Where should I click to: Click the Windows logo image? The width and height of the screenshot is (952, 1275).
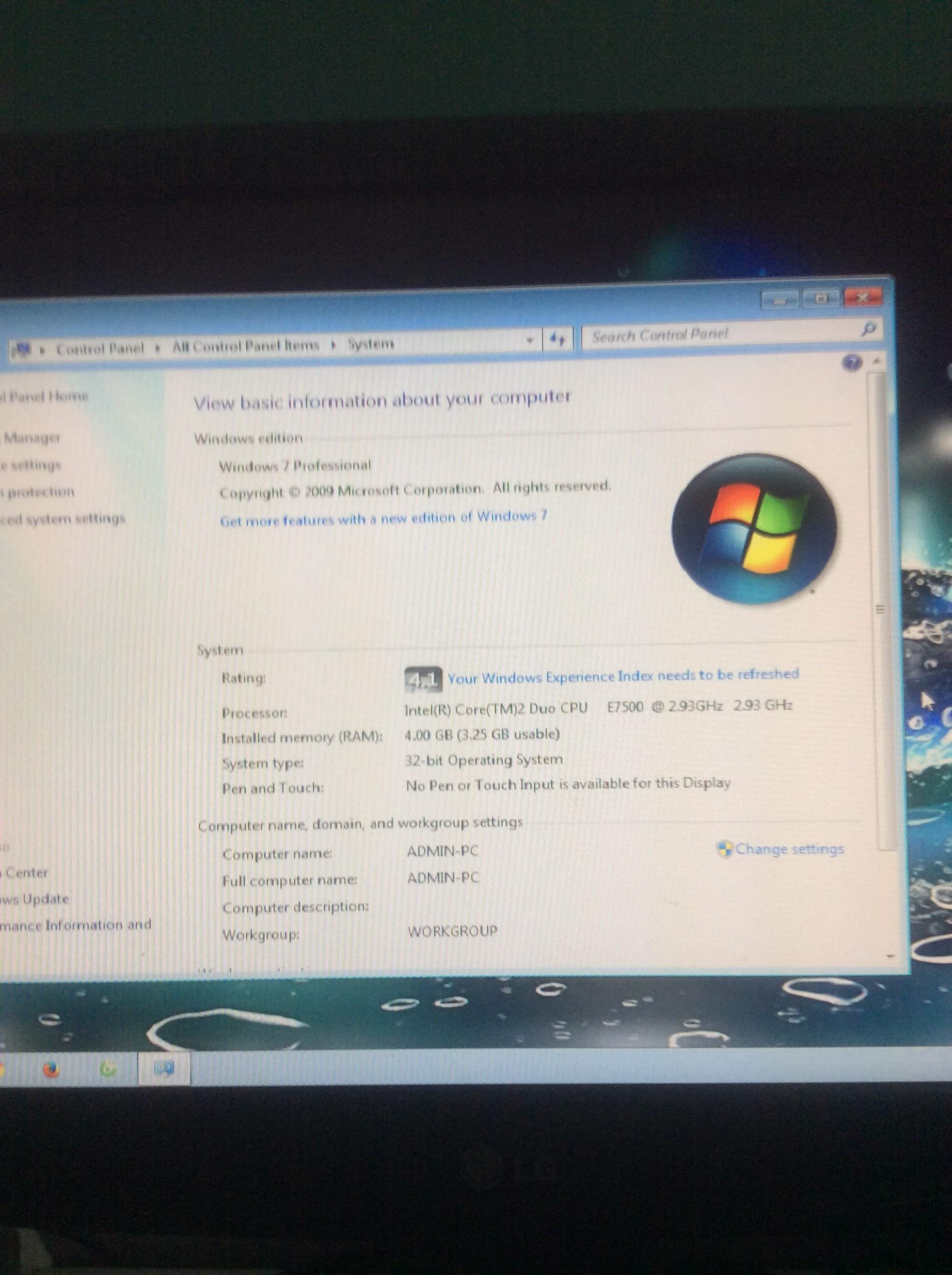tap(754, 529)
